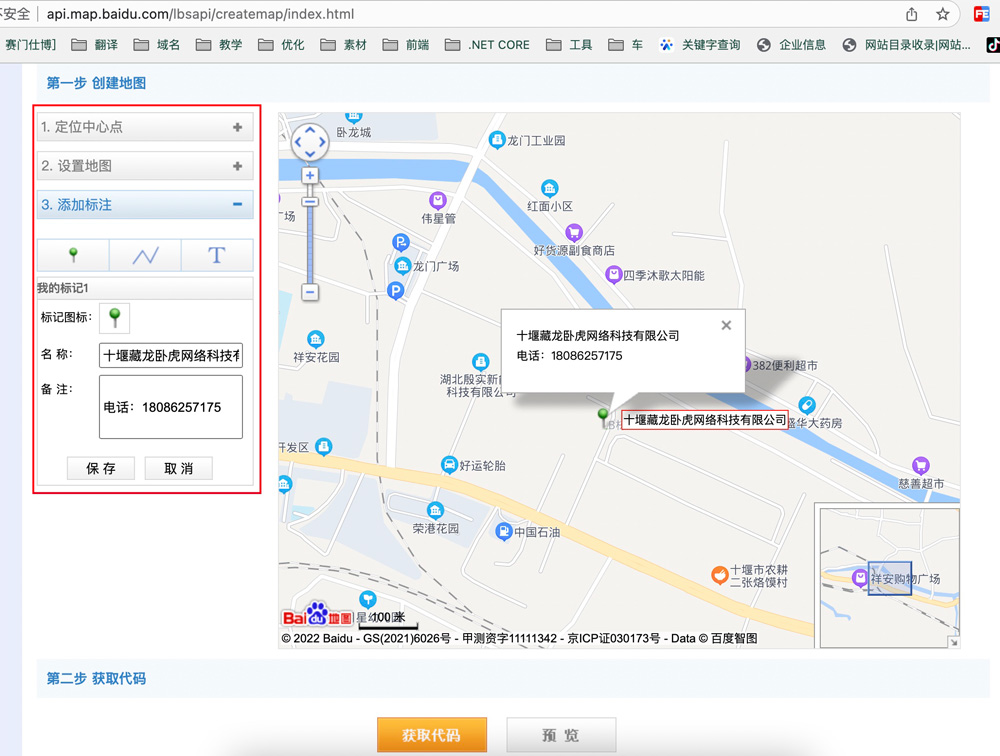This screenshot has height=756, width=1000.
Task: Click the green marker pin on the map
Action: point(603,417)
